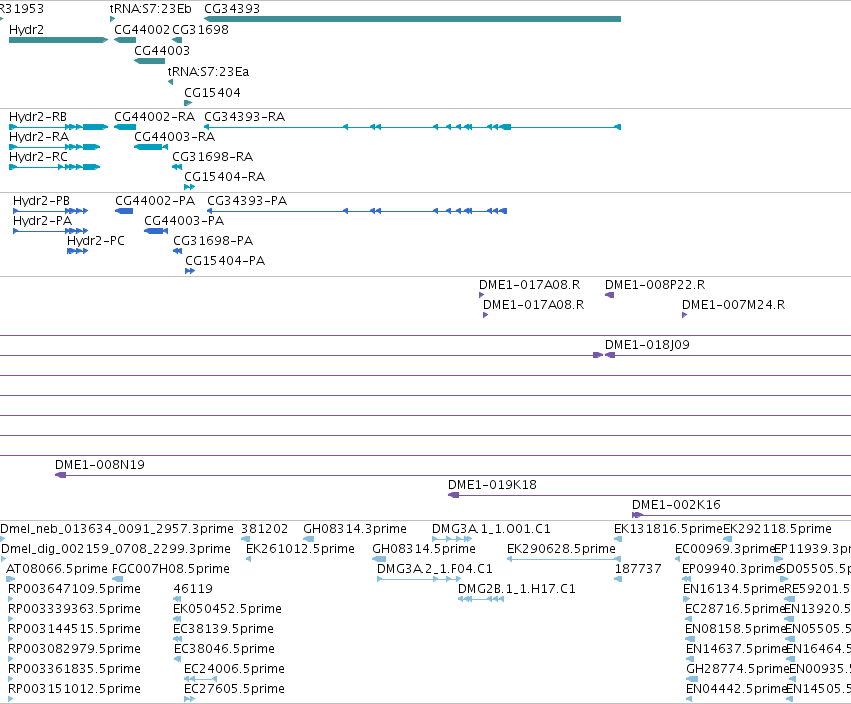
Task: Click DME1-007M24.R clone label
Action: coord(733,305)
